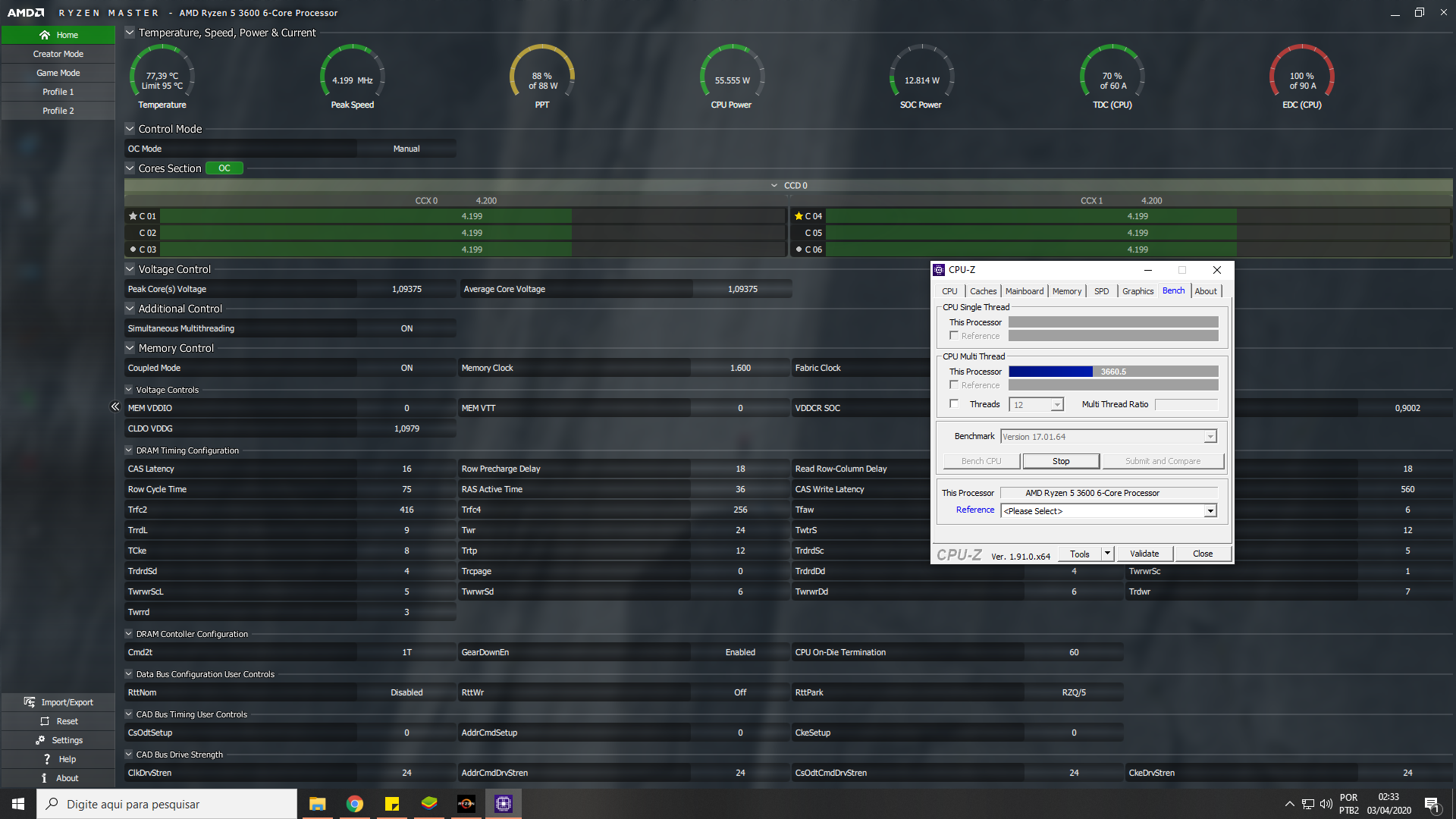Viewport: 1456px width, 819px height.
Task: Collapse the CCD 0 chevron
Action: (x=774, y=186)
